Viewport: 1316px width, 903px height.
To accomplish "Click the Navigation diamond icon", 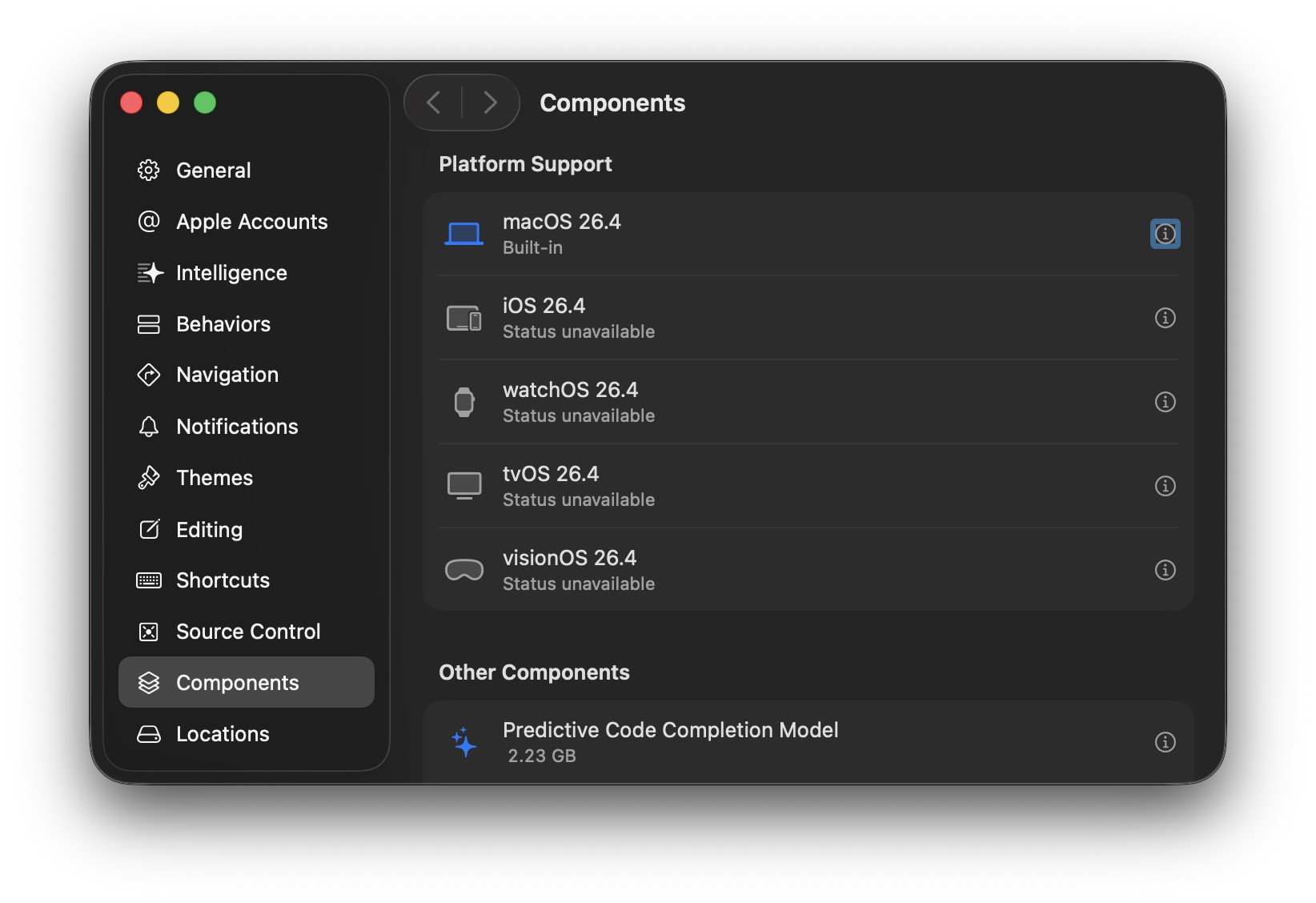I will tap(149, 375).
